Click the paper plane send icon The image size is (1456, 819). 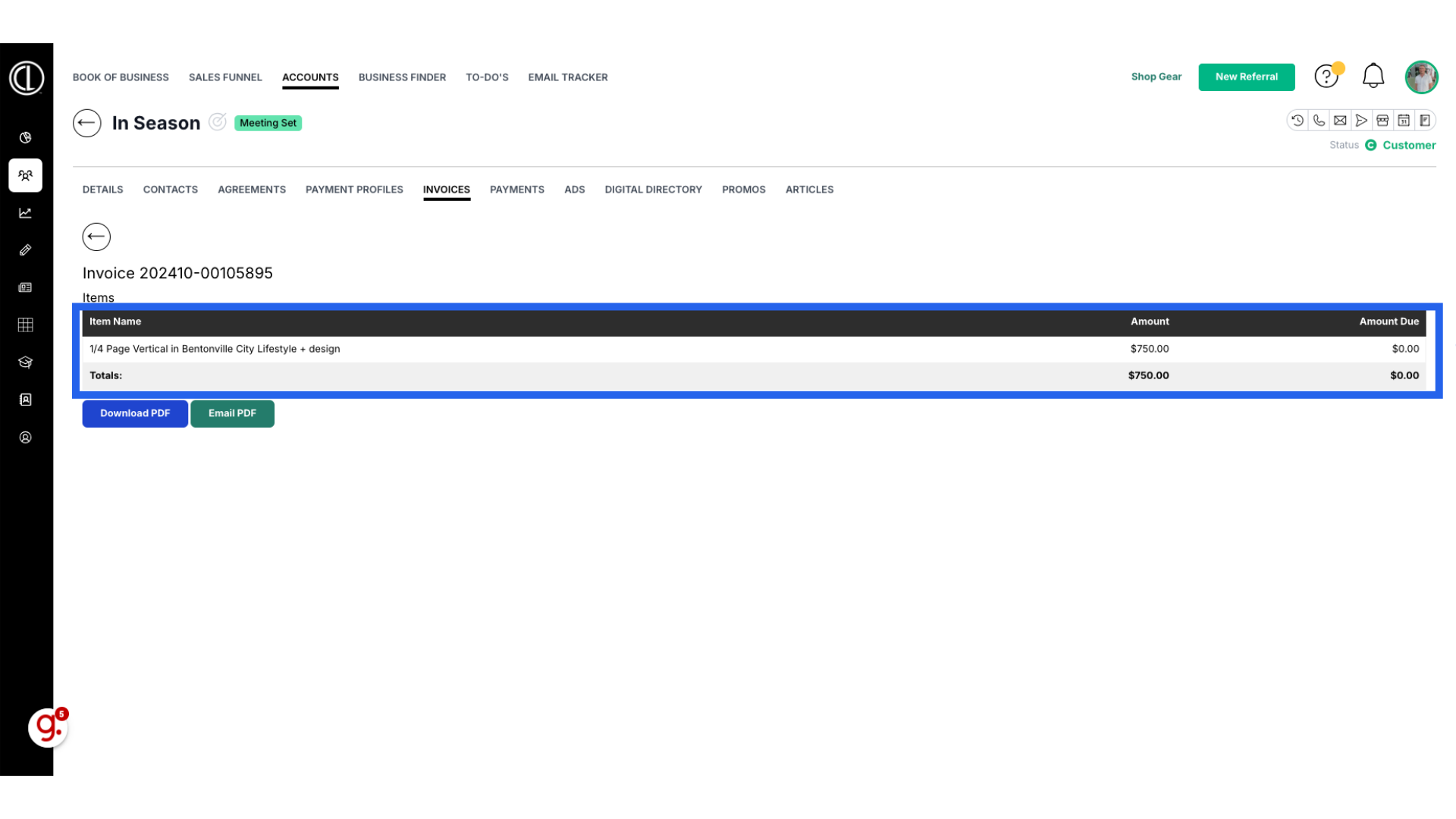tap(1361, 121)
